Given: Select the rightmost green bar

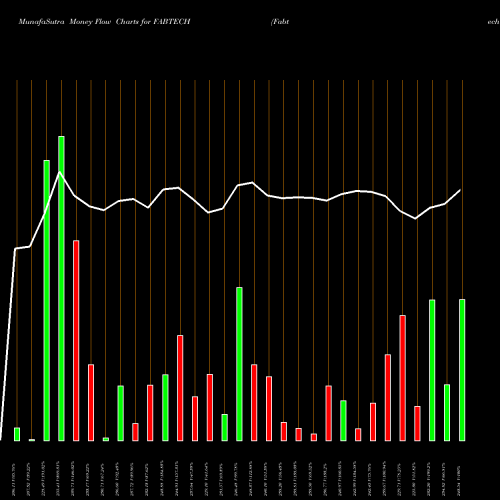Looking at the screenshot, I should tap(462, 370).
